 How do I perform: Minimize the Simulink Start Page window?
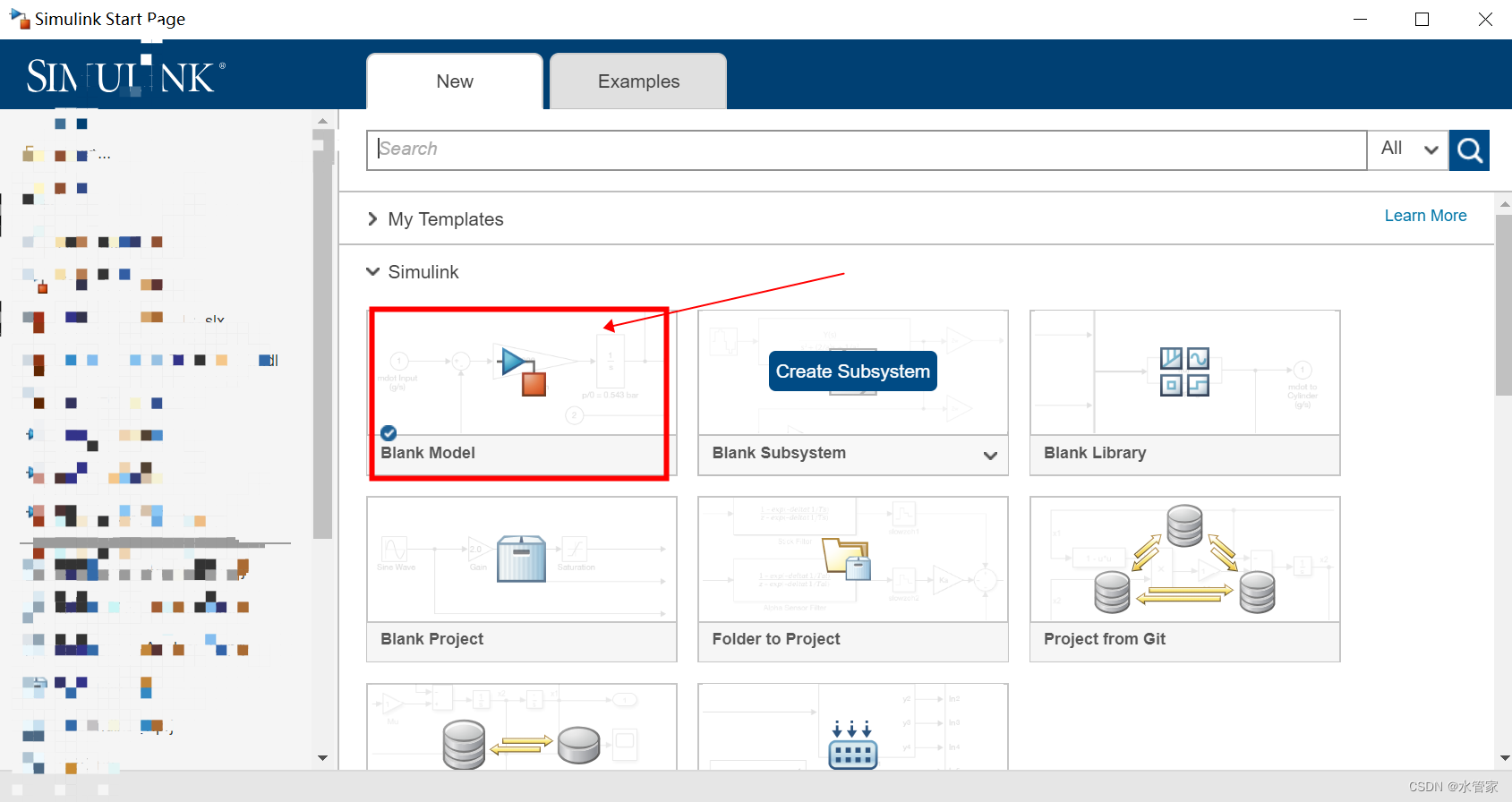pyautogui.click(x=1360, y=19)
